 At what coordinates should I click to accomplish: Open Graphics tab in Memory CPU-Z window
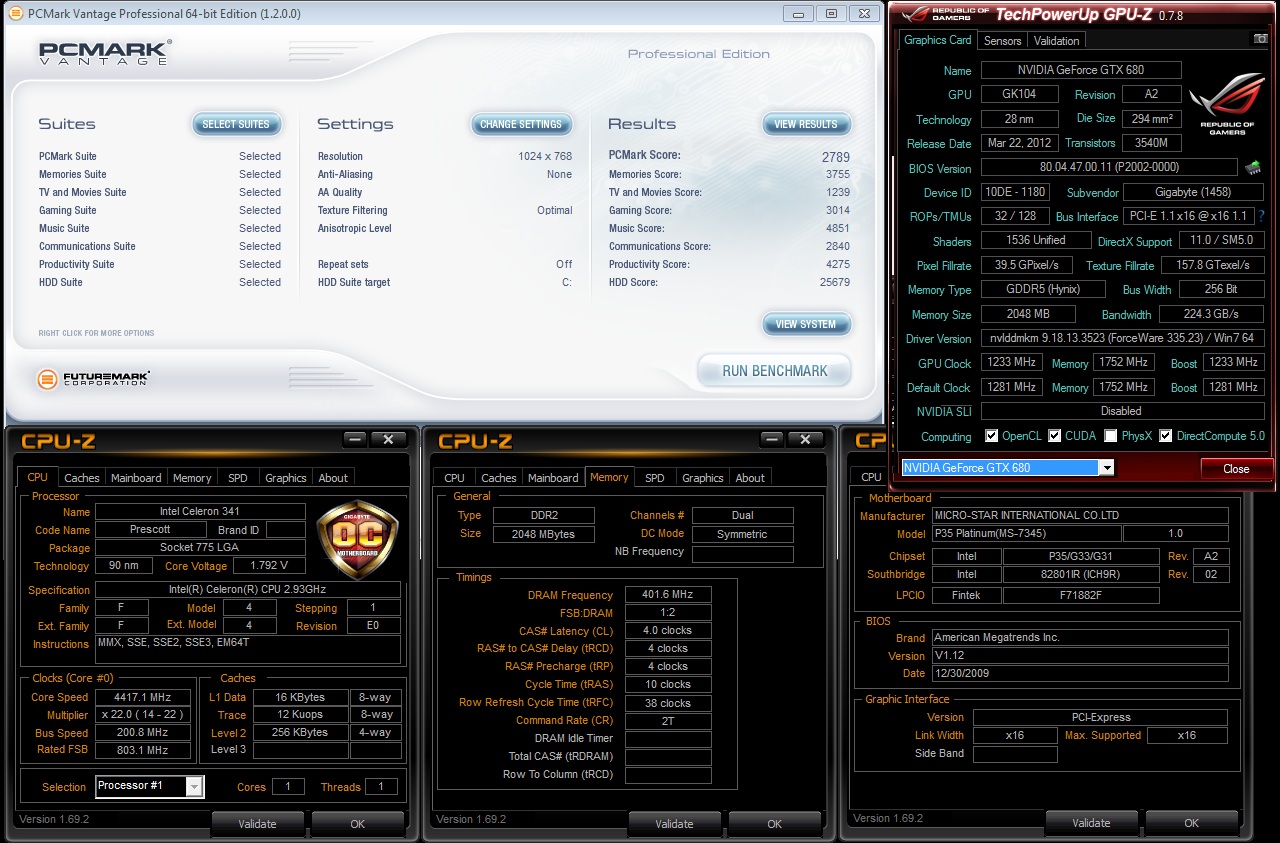702,478
